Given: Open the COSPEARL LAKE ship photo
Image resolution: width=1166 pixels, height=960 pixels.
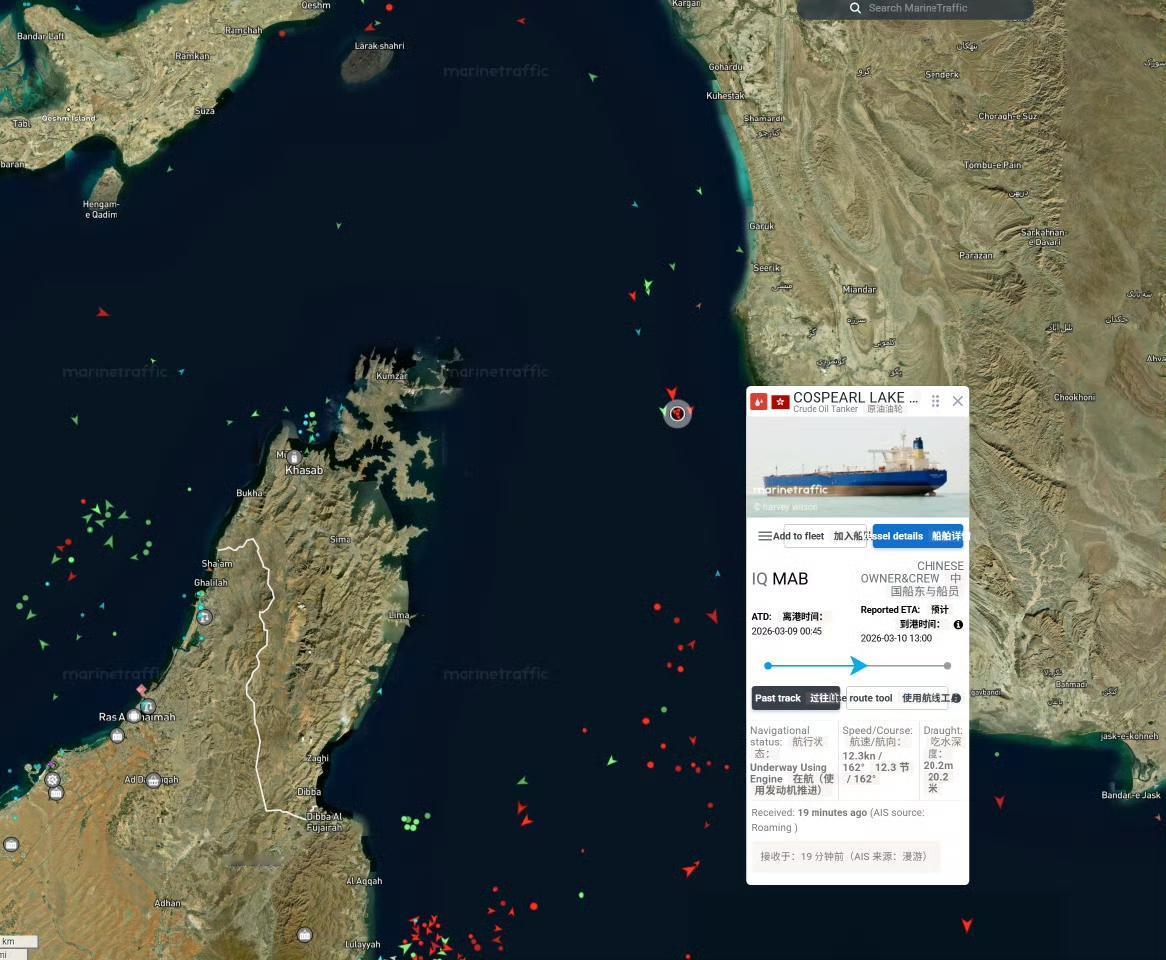Looking at the screenshot, I should click(857, 466).
